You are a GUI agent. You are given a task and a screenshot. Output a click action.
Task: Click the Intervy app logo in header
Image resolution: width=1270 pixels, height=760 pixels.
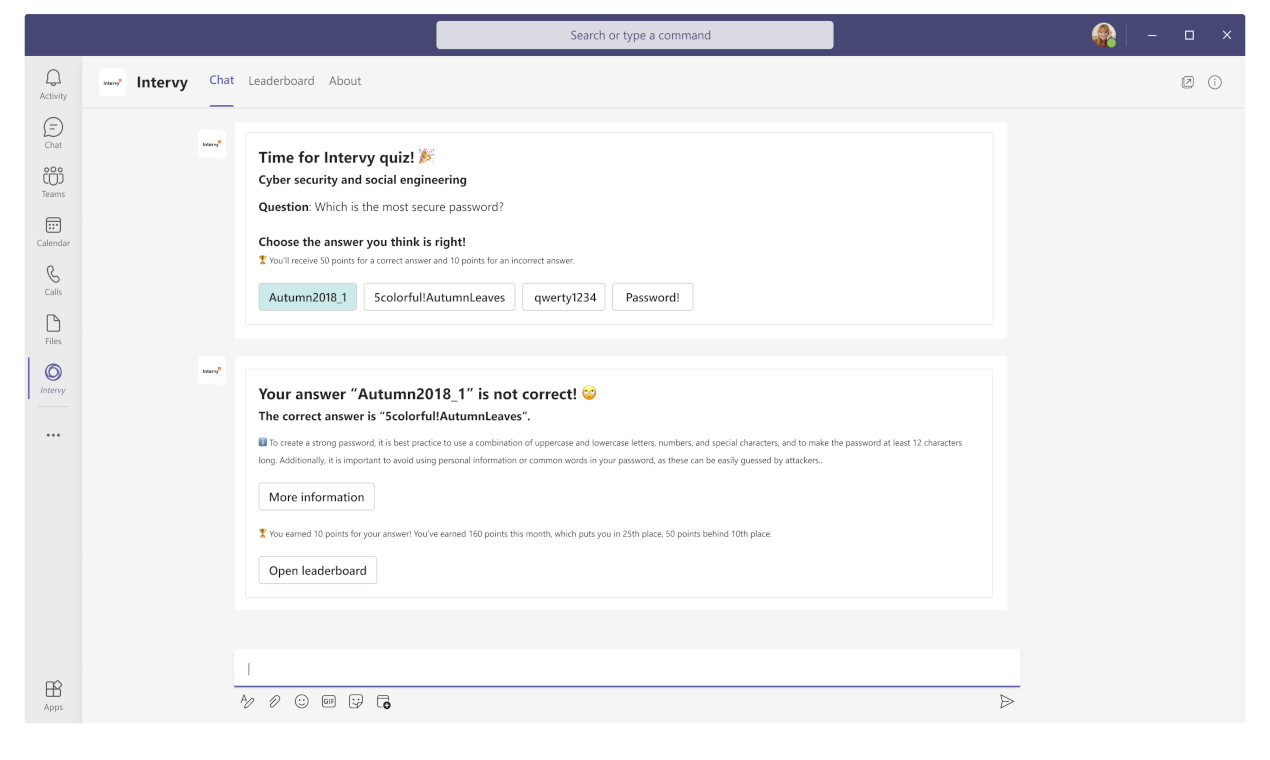[x=112, y=82]
